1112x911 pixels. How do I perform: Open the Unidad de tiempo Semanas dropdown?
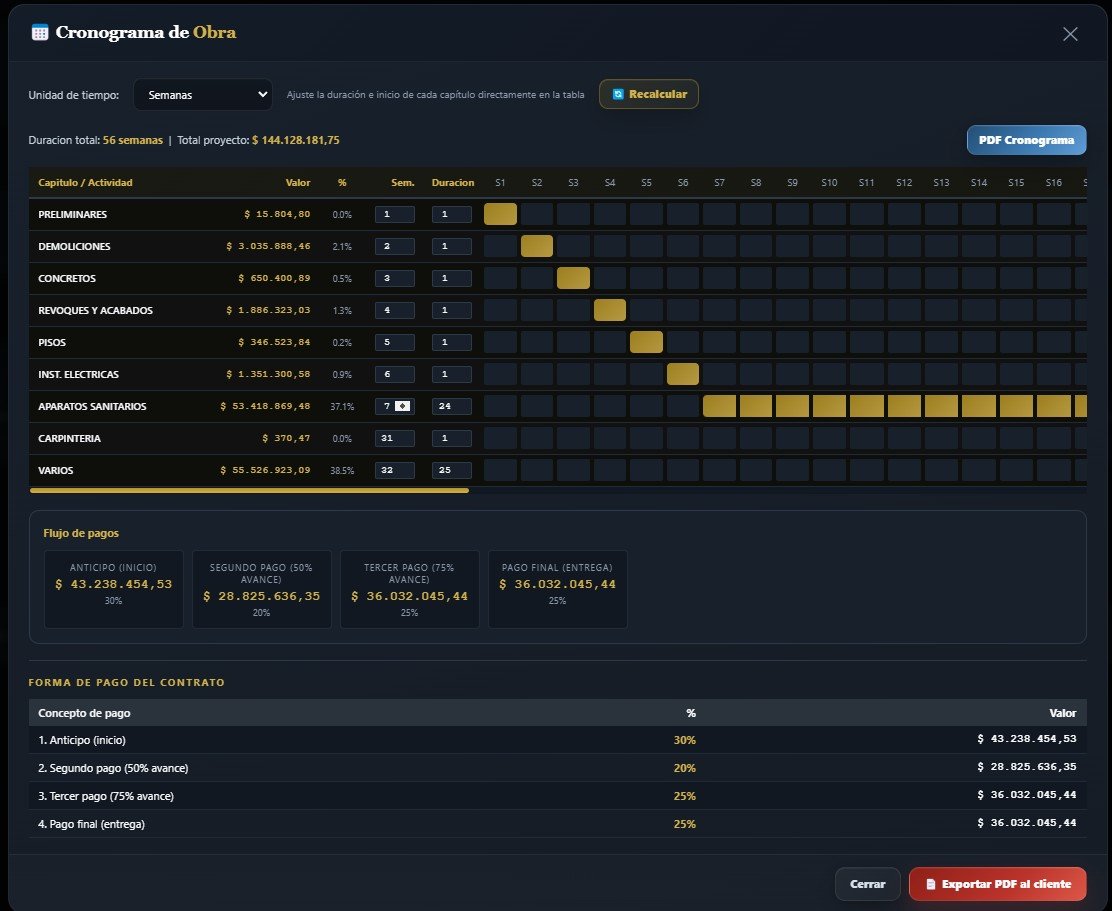pos(203,94)
